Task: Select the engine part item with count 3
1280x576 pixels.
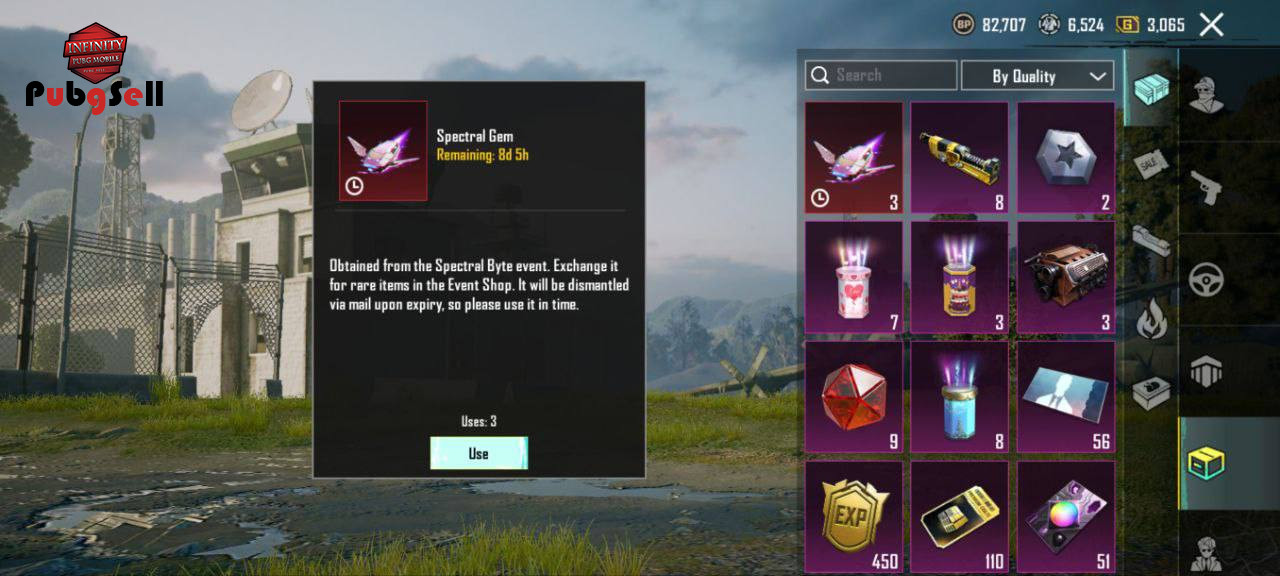Action: (x=1066, y=277)
